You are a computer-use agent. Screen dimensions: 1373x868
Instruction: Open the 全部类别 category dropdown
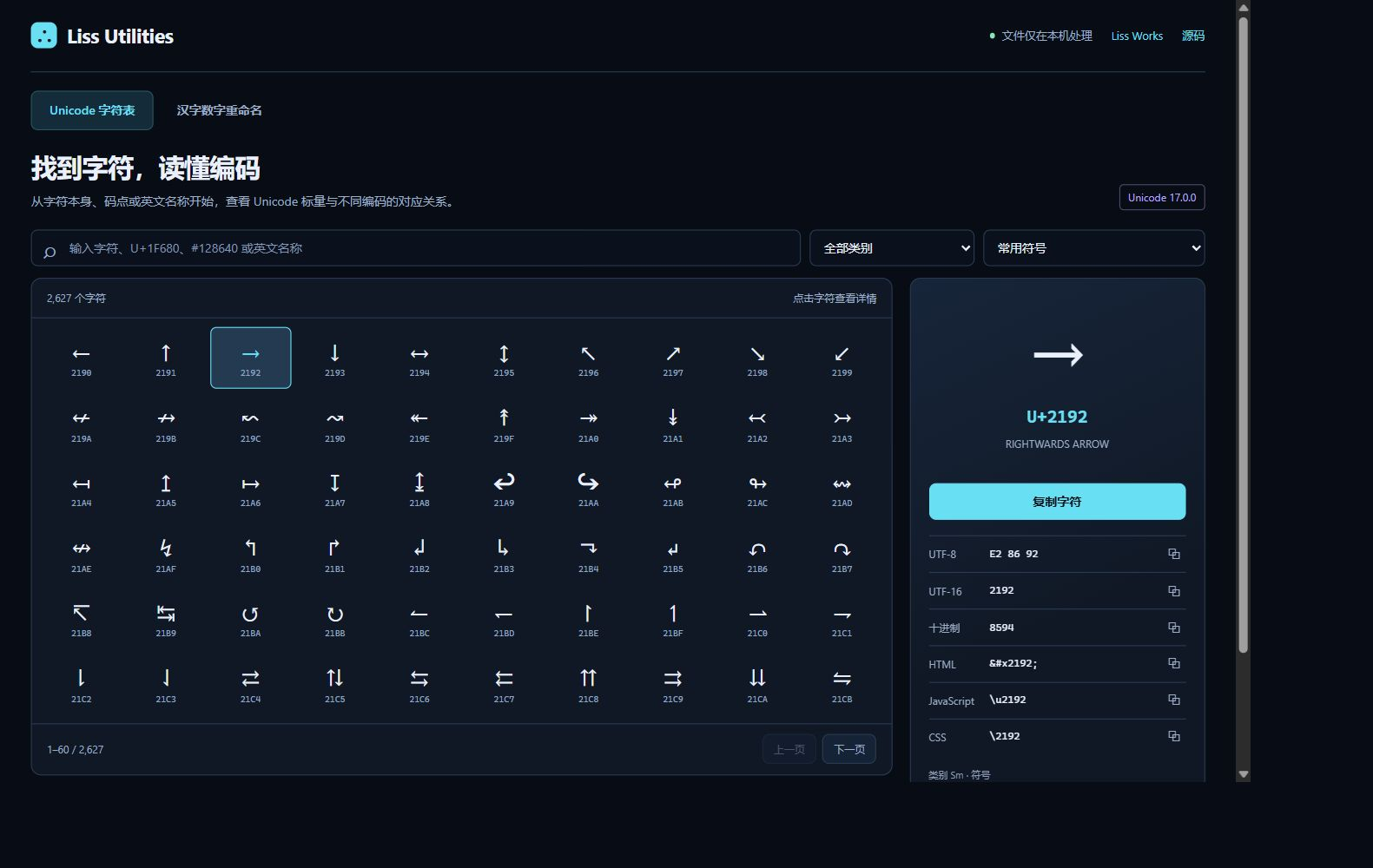pyautogui.click(x=892, y=248)
